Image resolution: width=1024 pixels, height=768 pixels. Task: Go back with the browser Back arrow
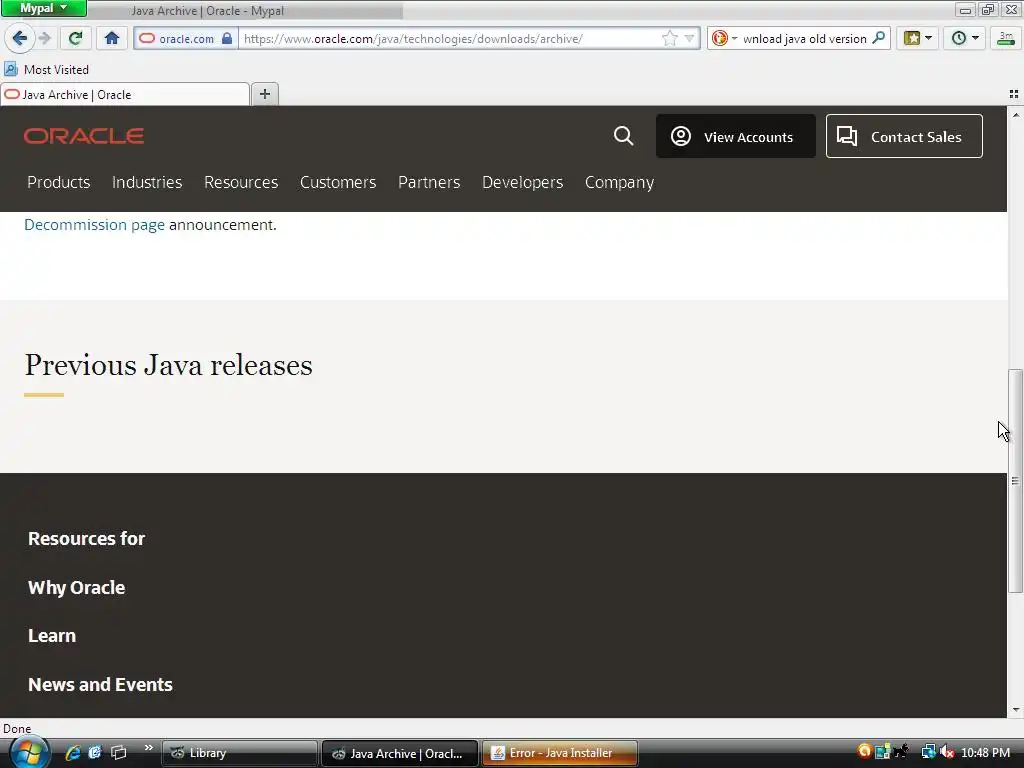(x=20, y=39)
